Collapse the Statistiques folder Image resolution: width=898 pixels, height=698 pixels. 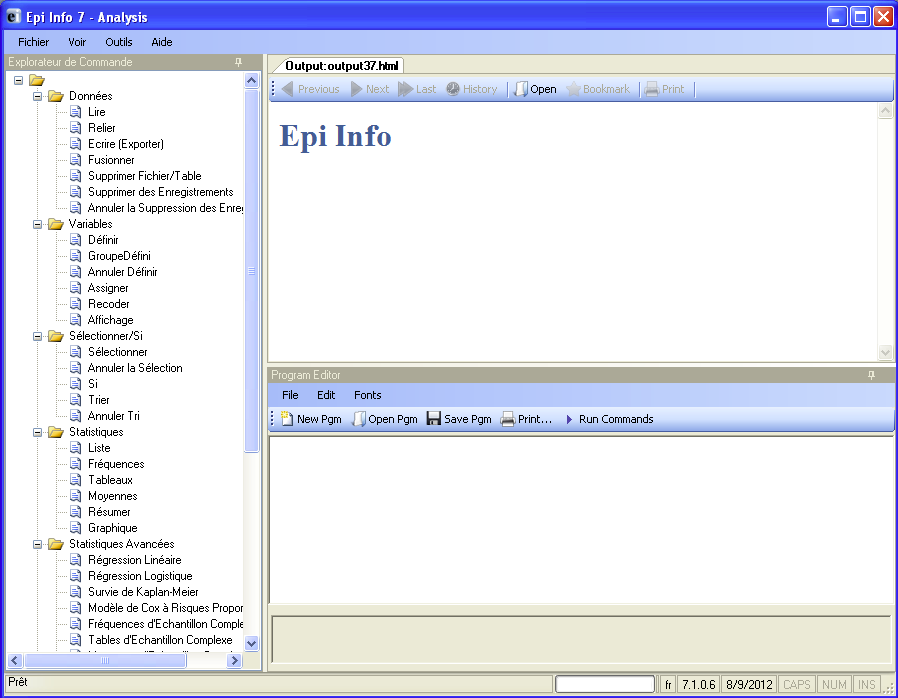tap(37, 432)
